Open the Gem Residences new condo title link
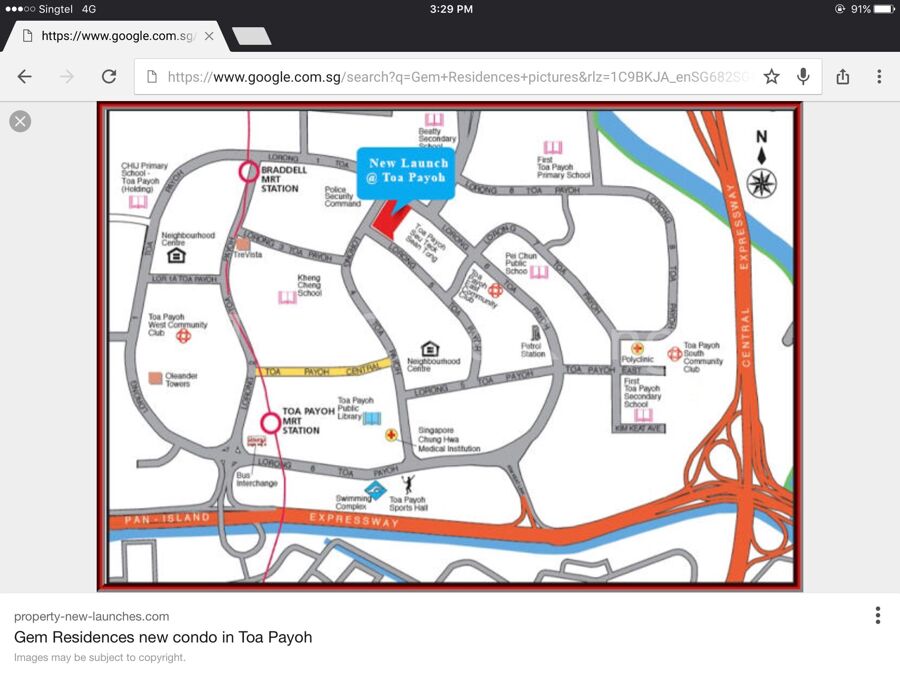The height and width of the screenshot is (675, 900). [x=163, y=637]
